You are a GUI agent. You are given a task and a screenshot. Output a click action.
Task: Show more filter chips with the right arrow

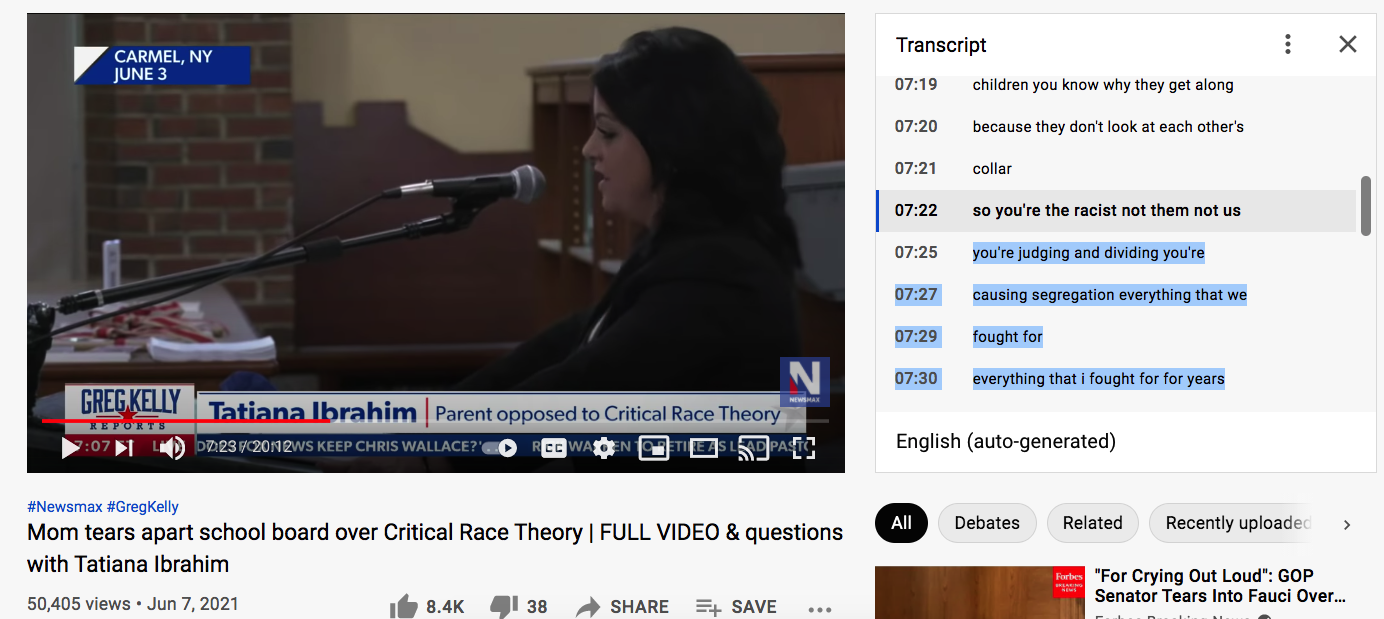[1346, 524]
